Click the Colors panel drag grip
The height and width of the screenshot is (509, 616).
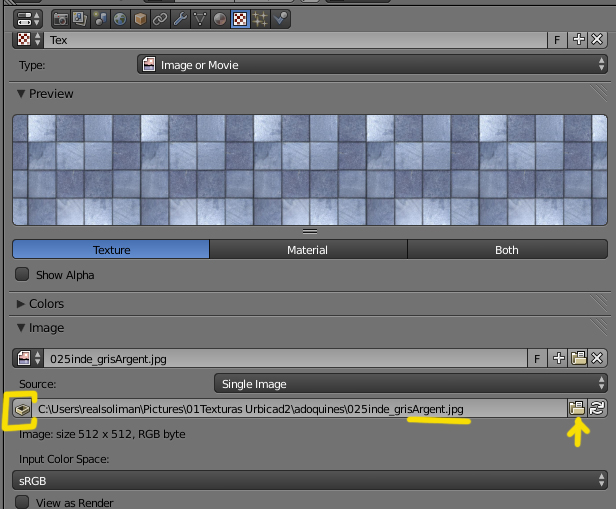click(x=599, y=303)
